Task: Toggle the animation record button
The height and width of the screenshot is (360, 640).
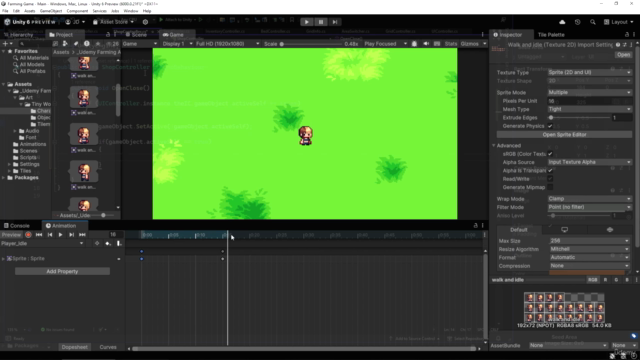Action: point(28,235)
